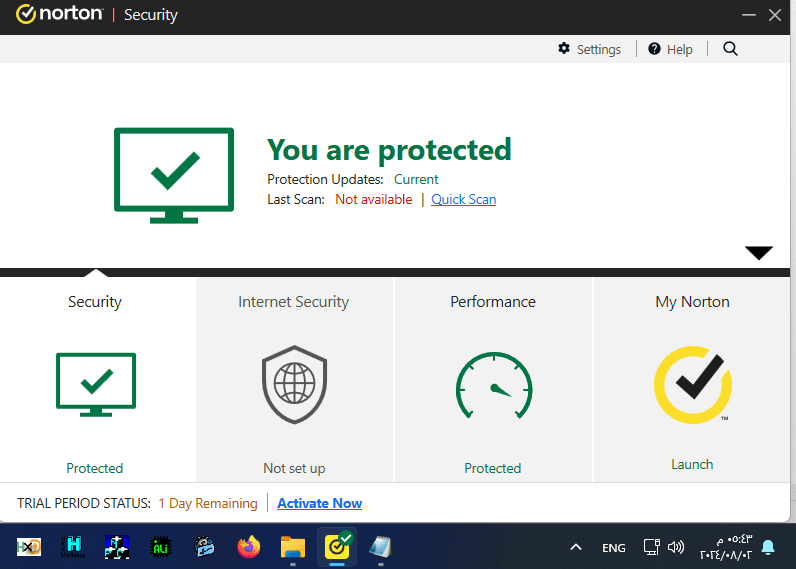Screen dimensions: 796x569
Task: Click Protected under the Security tile
Action: point(95,468)
